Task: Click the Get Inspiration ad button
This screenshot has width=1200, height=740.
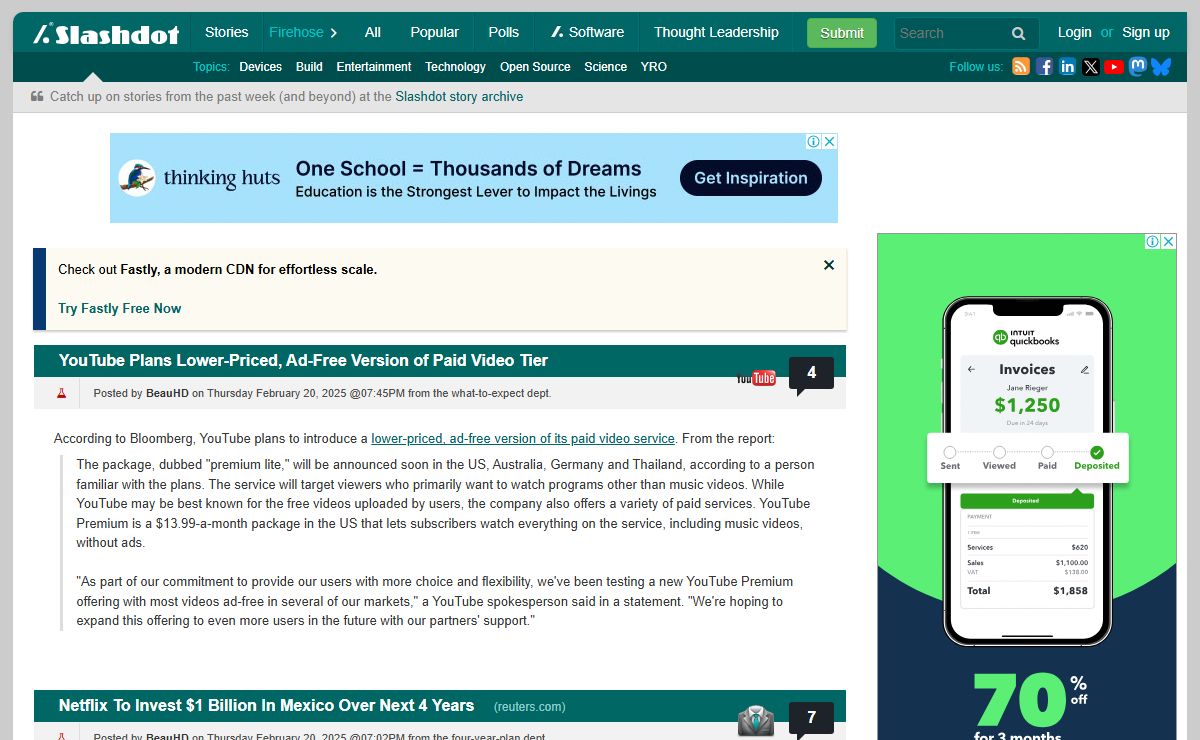Action: point(751,178)
